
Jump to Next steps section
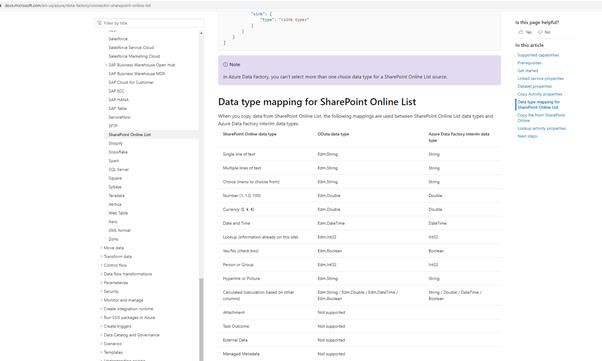[x=527, y=136]
